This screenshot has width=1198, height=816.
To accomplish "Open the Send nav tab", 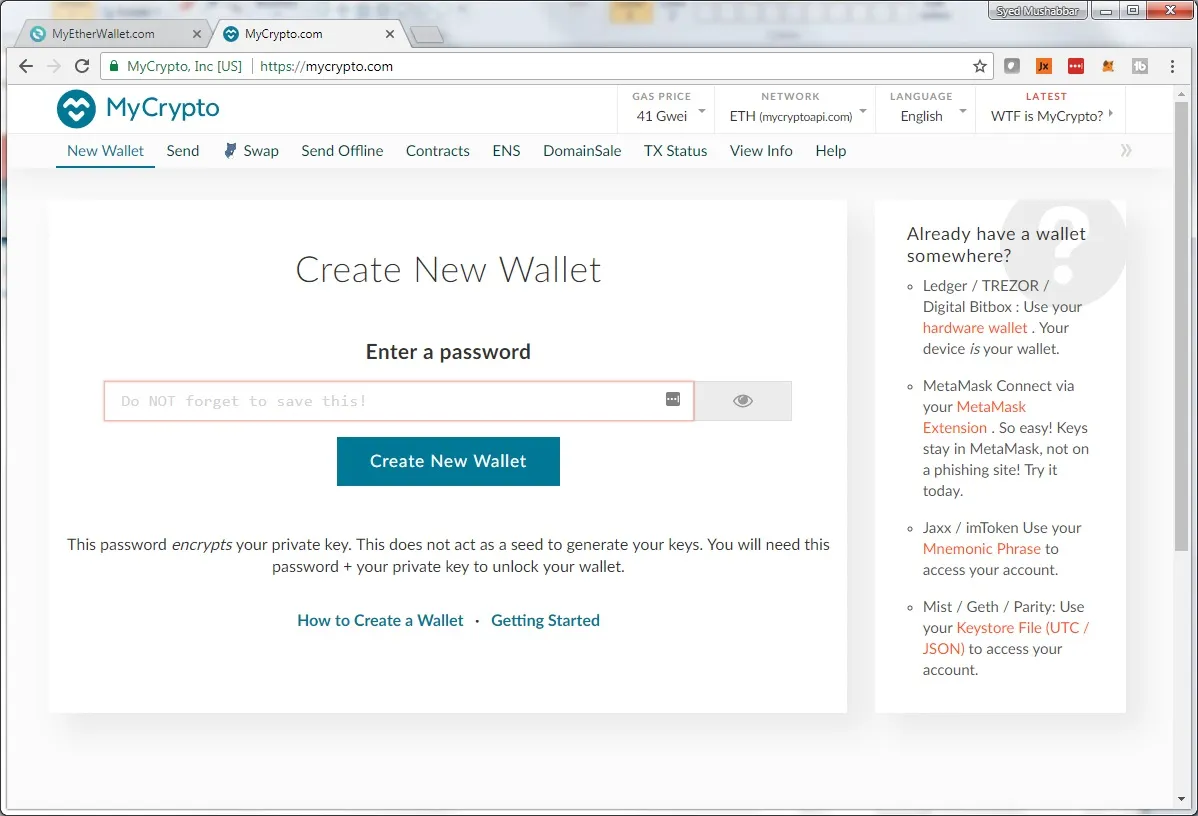I will (183, 151).
